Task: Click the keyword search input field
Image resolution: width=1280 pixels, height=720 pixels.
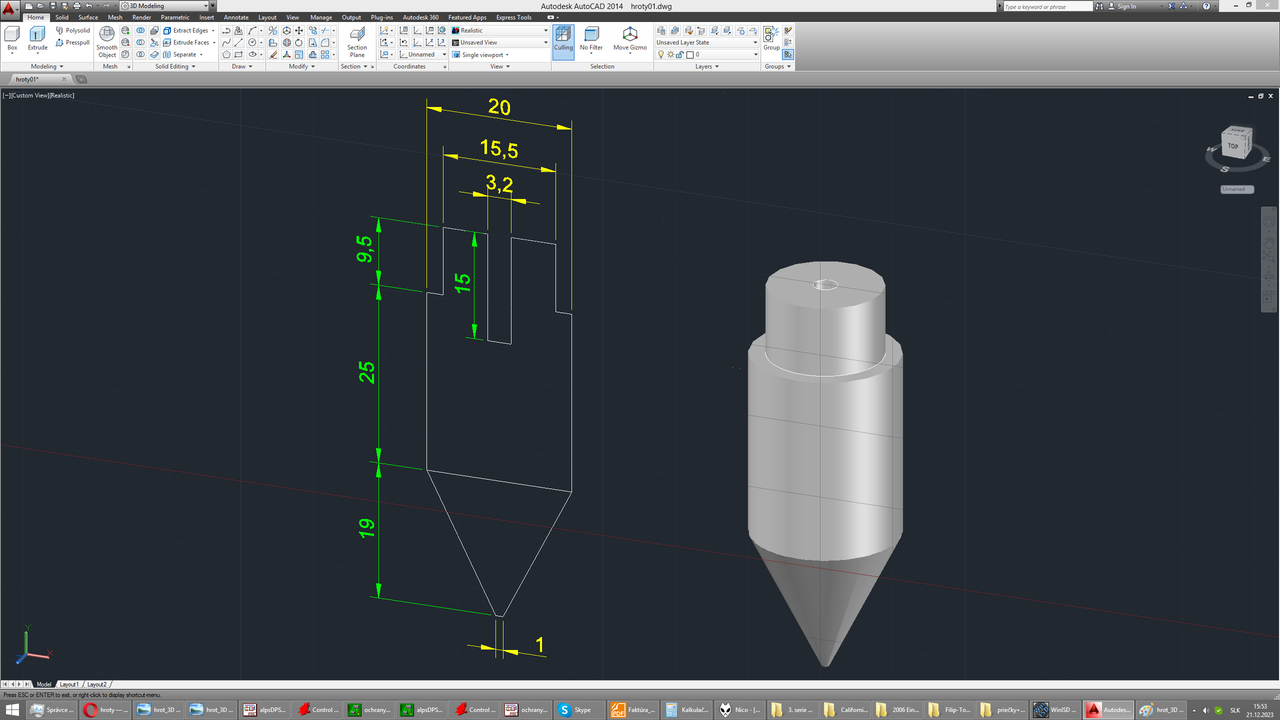Action: point(1050,6)
